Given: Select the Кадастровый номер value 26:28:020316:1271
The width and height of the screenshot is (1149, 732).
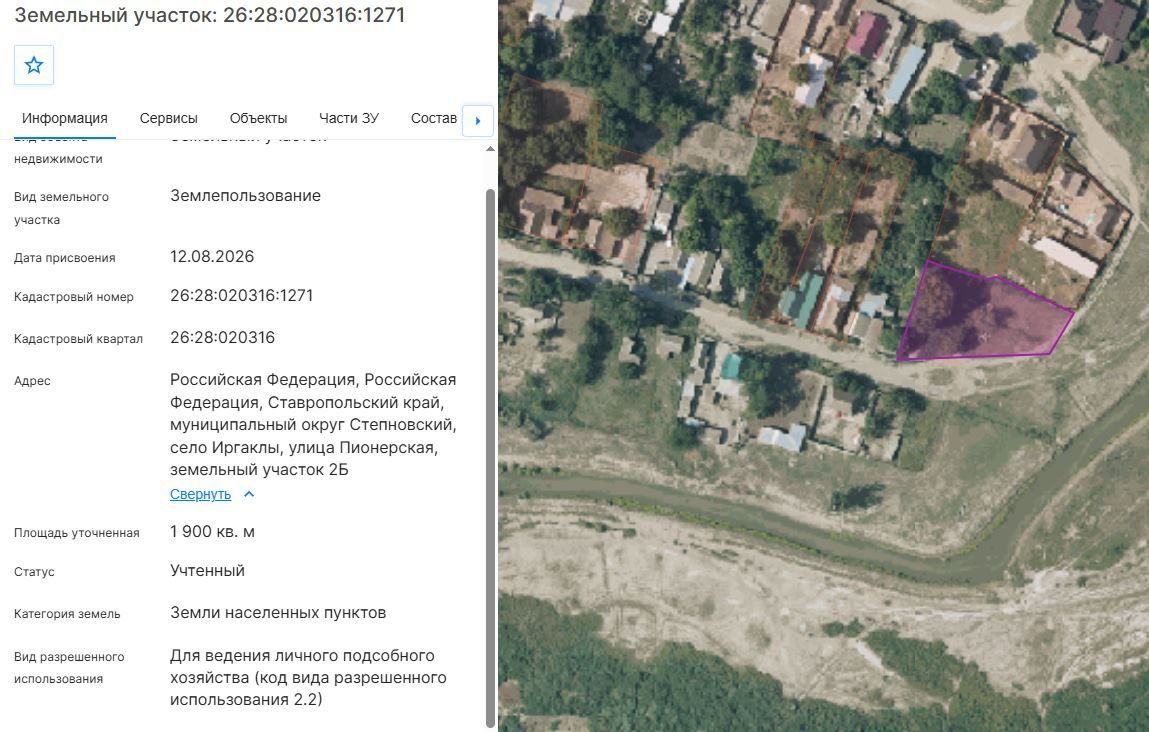Looking at the screenshot, I should [241, 295].
